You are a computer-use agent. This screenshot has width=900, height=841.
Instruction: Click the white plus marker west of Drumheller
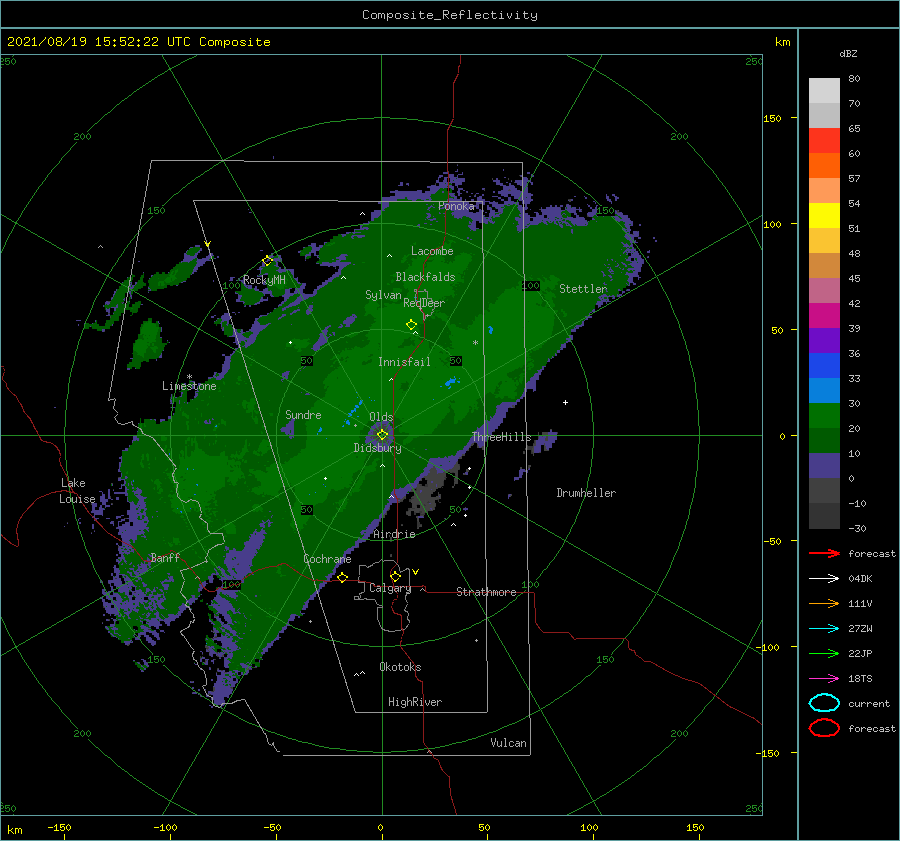tap(565, 402)
